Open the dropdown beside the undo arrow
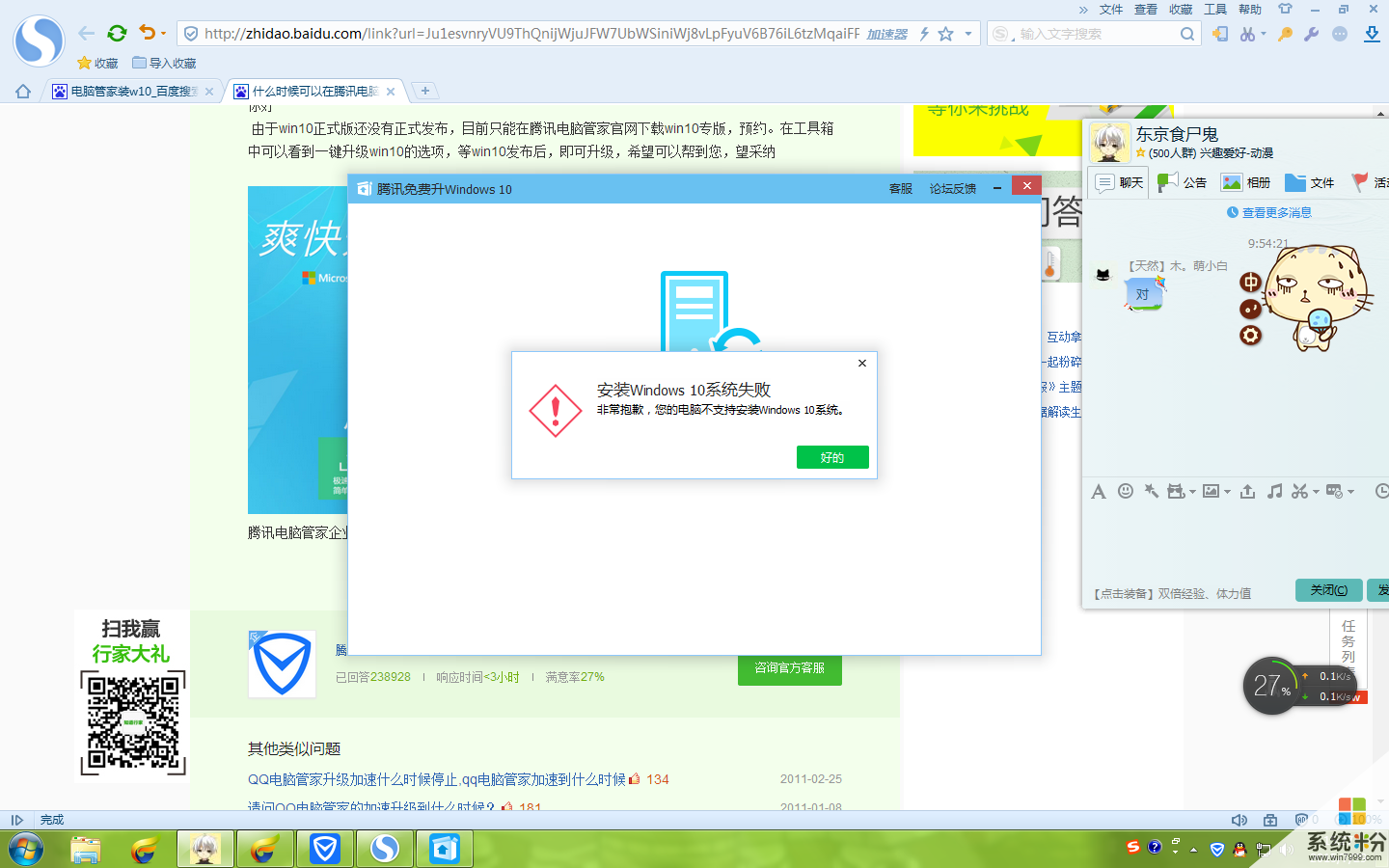 coord(163,34)
